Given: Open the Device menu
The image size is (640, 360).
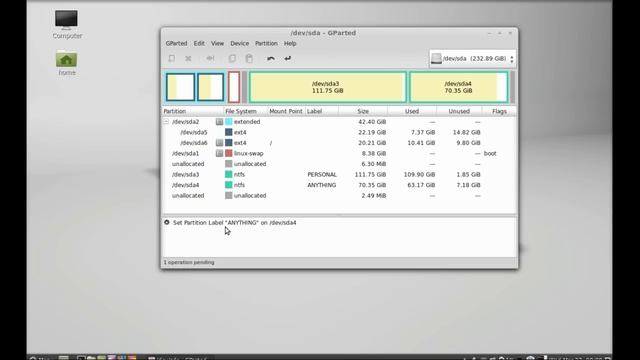Looking at the screenshot, I should click(x=240, y=43).
